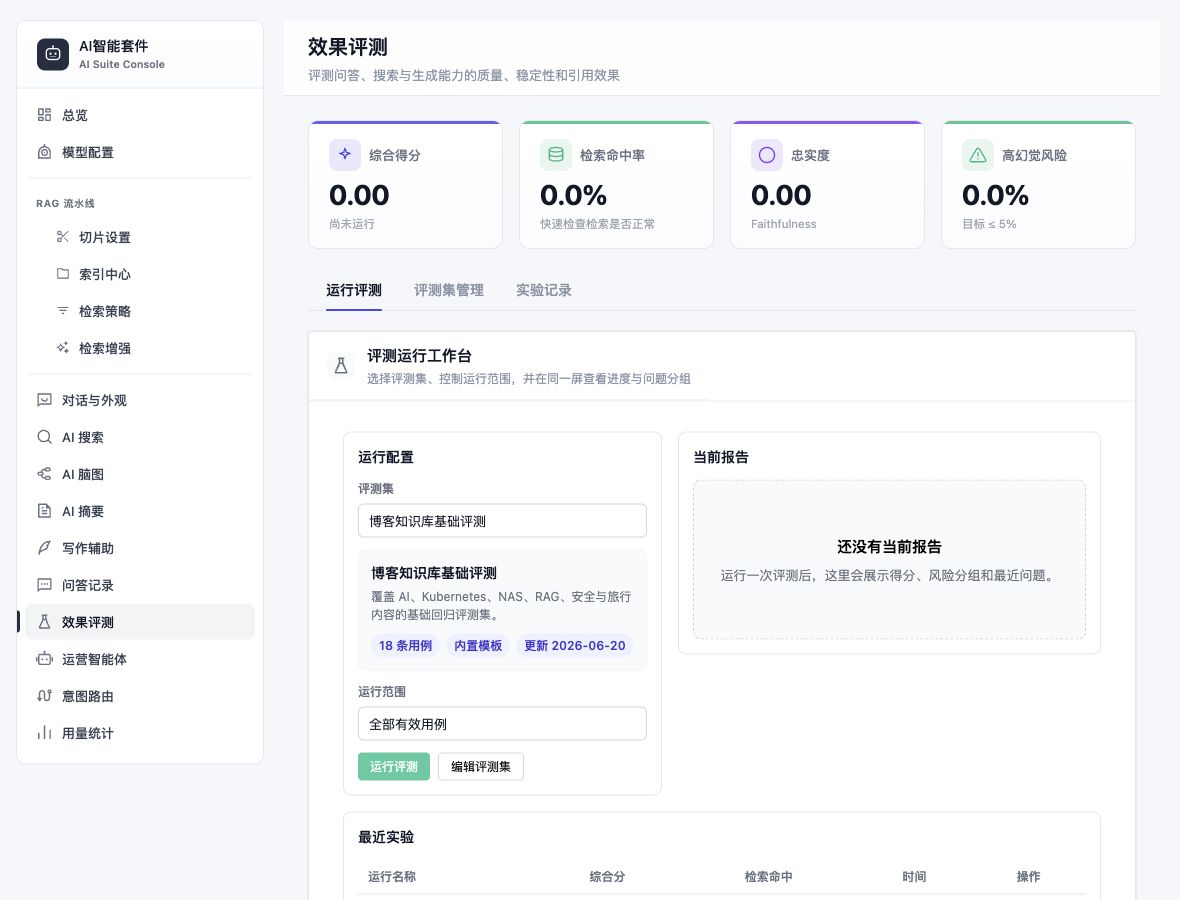
Task: Click the 总览 dashboard grid icon
Action: pos(44,114)
